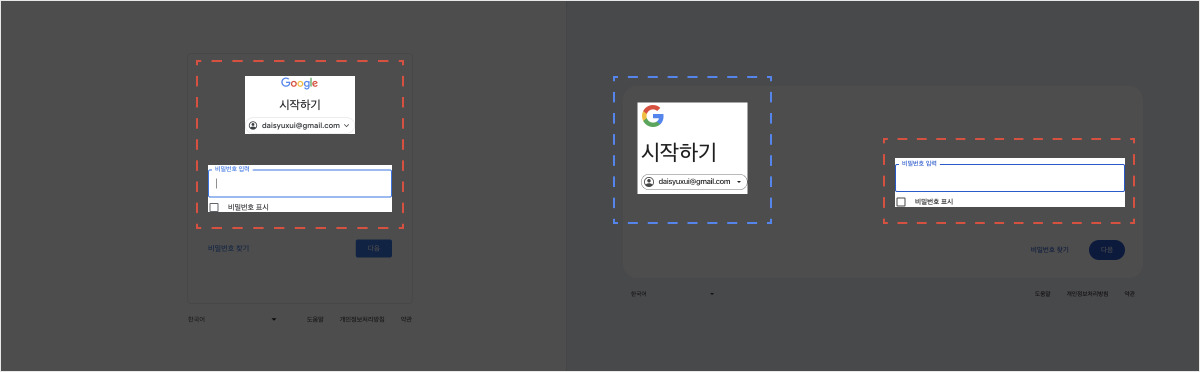This screenshot has width=1200, height=372.
Task: Click large 시작하기 heading in wide card
Action: [678, 153]
